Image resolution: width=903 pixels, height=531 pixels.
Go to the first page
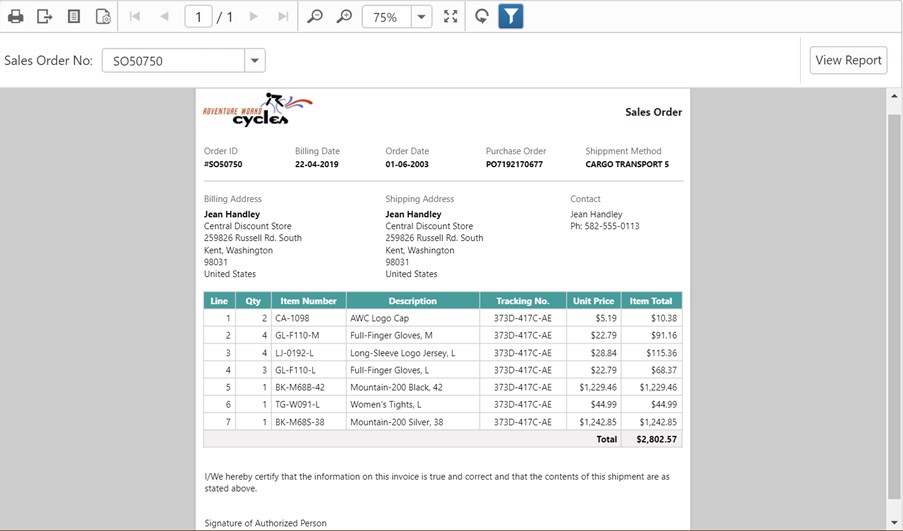pos(135,17)
